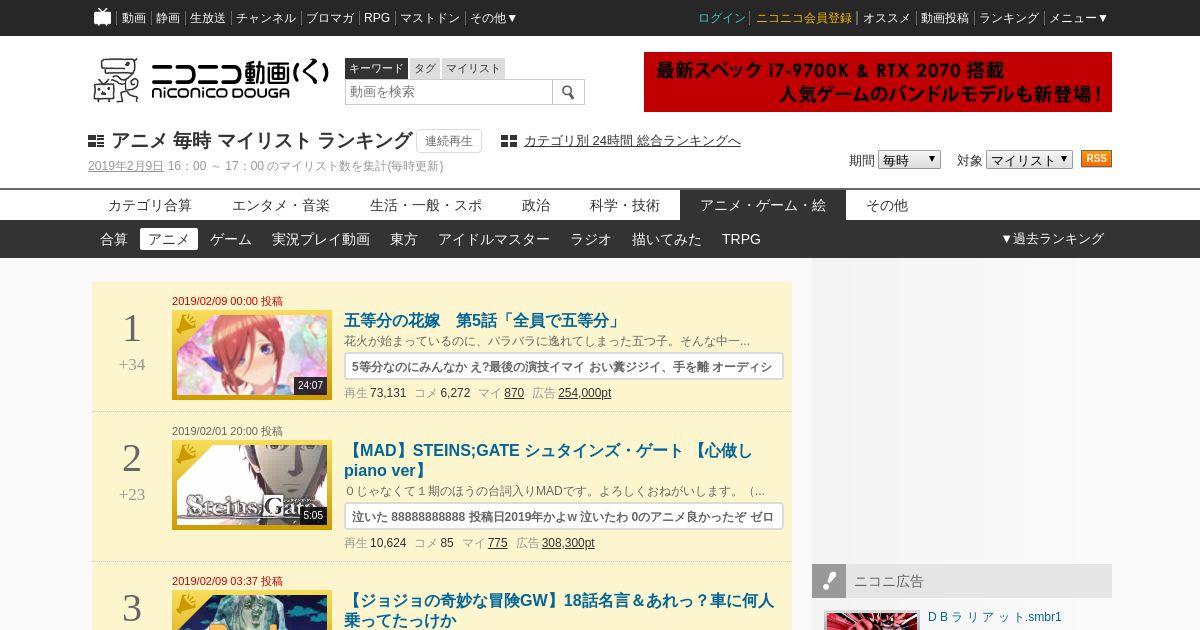The height and width of the screenshot is (630, 1200).
Task: Select the マイリスト search tab
Action: (473, 68)
